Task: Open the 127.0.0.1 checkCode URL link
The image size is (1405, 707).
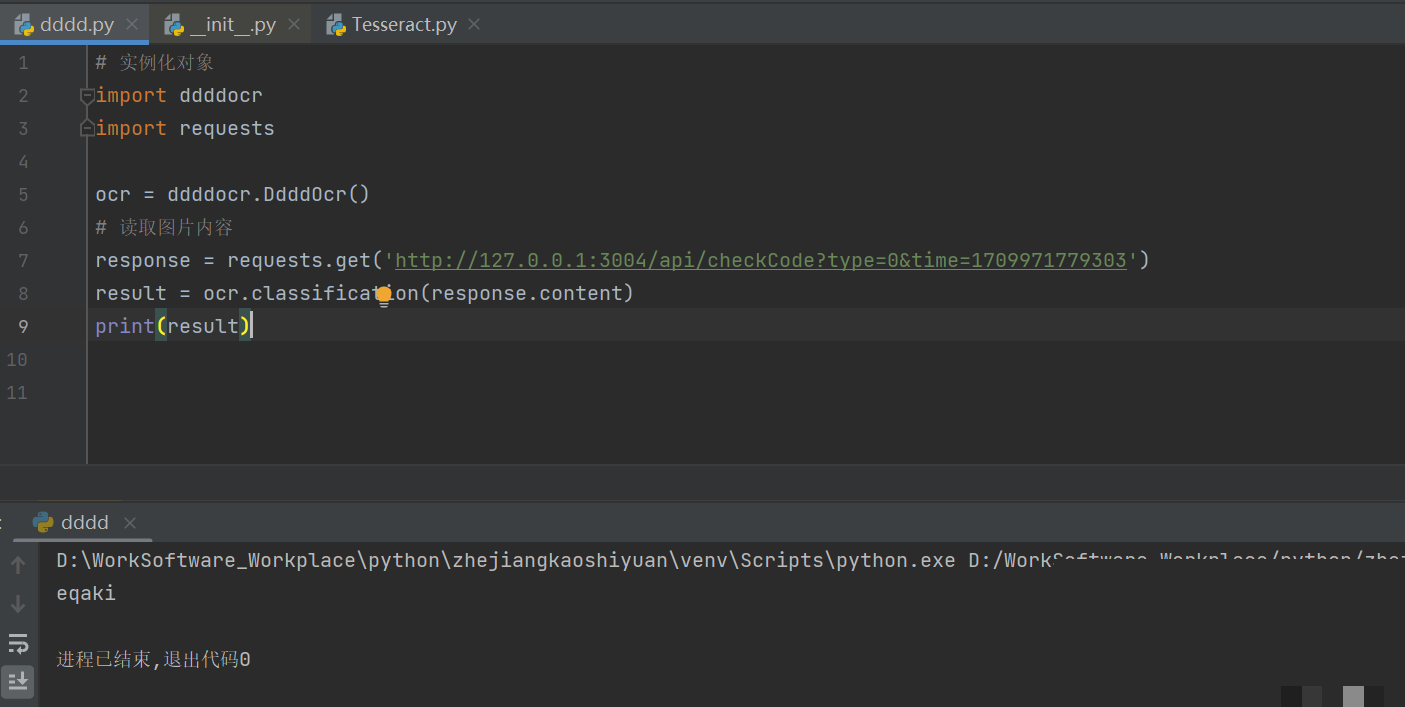Action: point(760,261)
